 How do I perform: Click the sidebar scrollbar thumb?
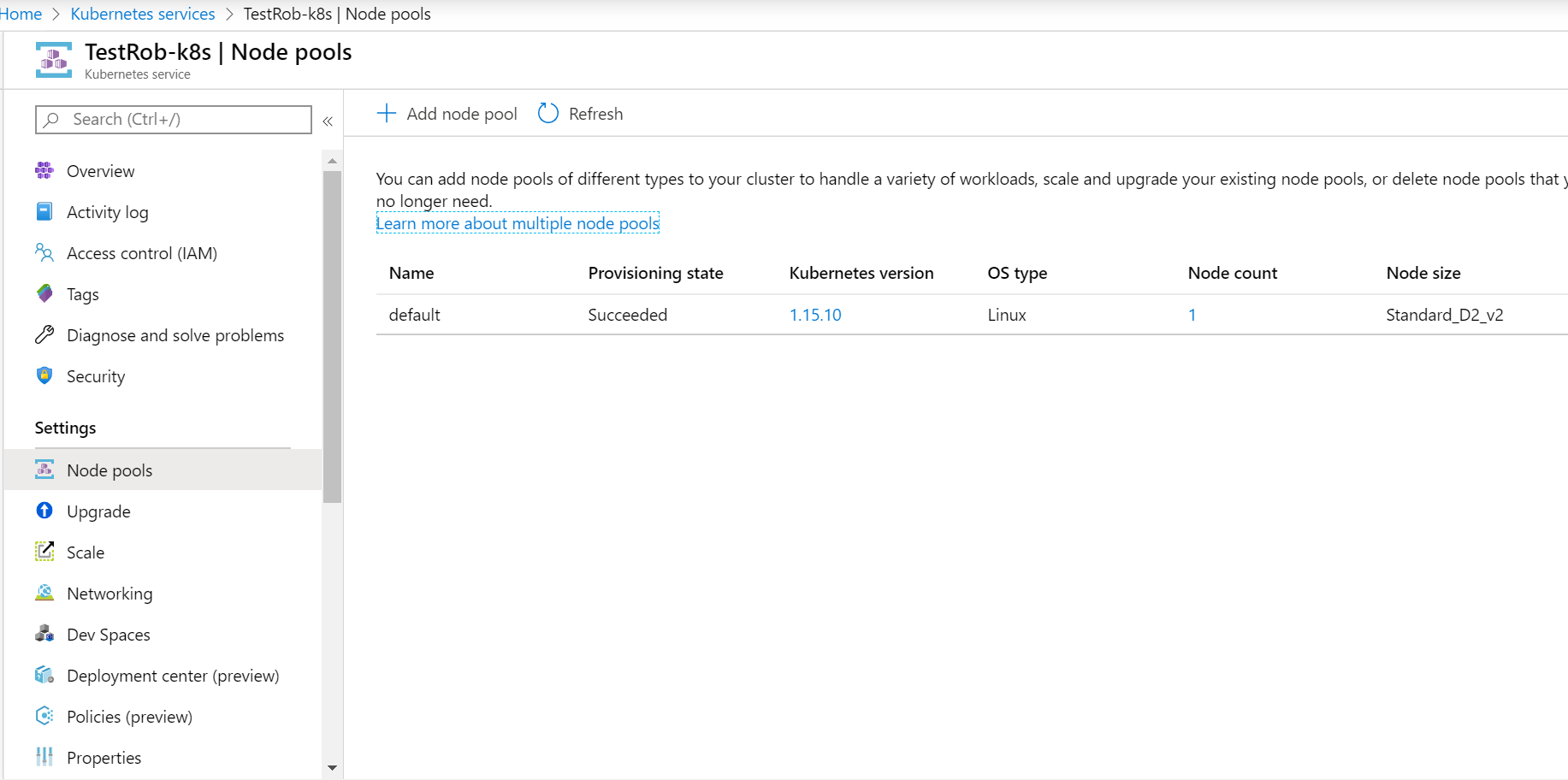click(x=332, y=336)
